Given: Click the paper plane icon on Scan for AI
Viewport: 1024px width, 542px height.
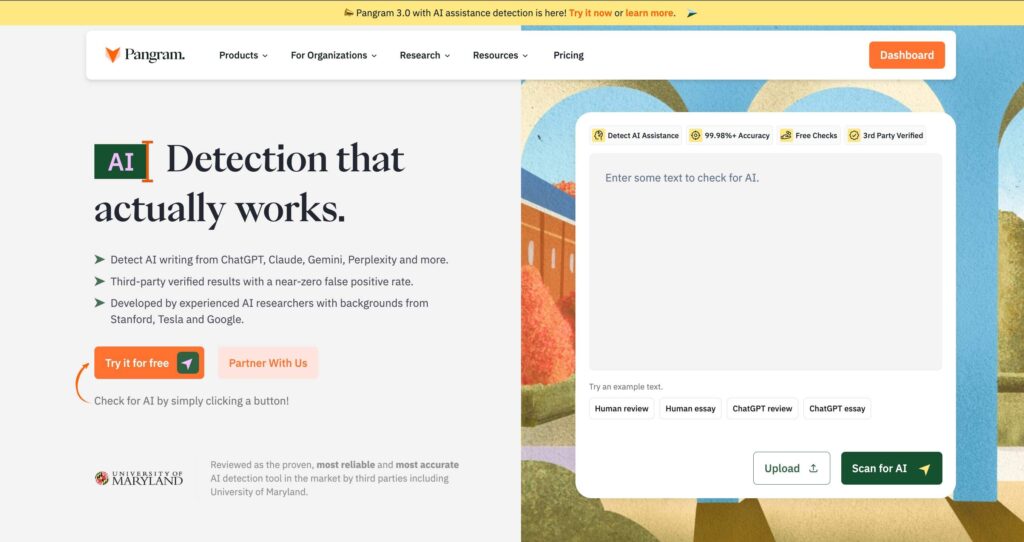Looking at the screenshot, I should 924,468.
